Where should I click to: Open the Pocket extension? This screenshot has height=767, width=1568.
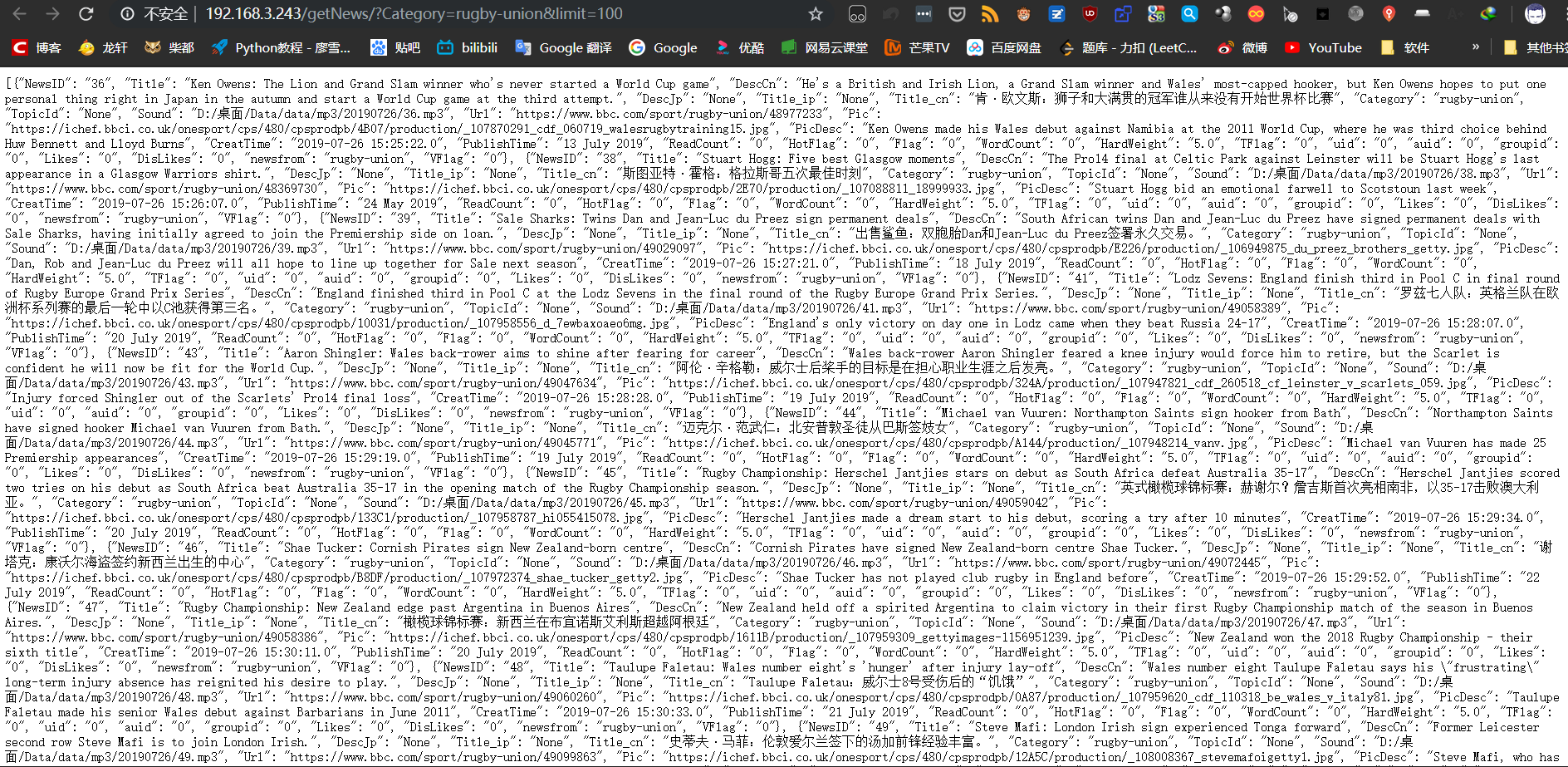tap(957, 14)
